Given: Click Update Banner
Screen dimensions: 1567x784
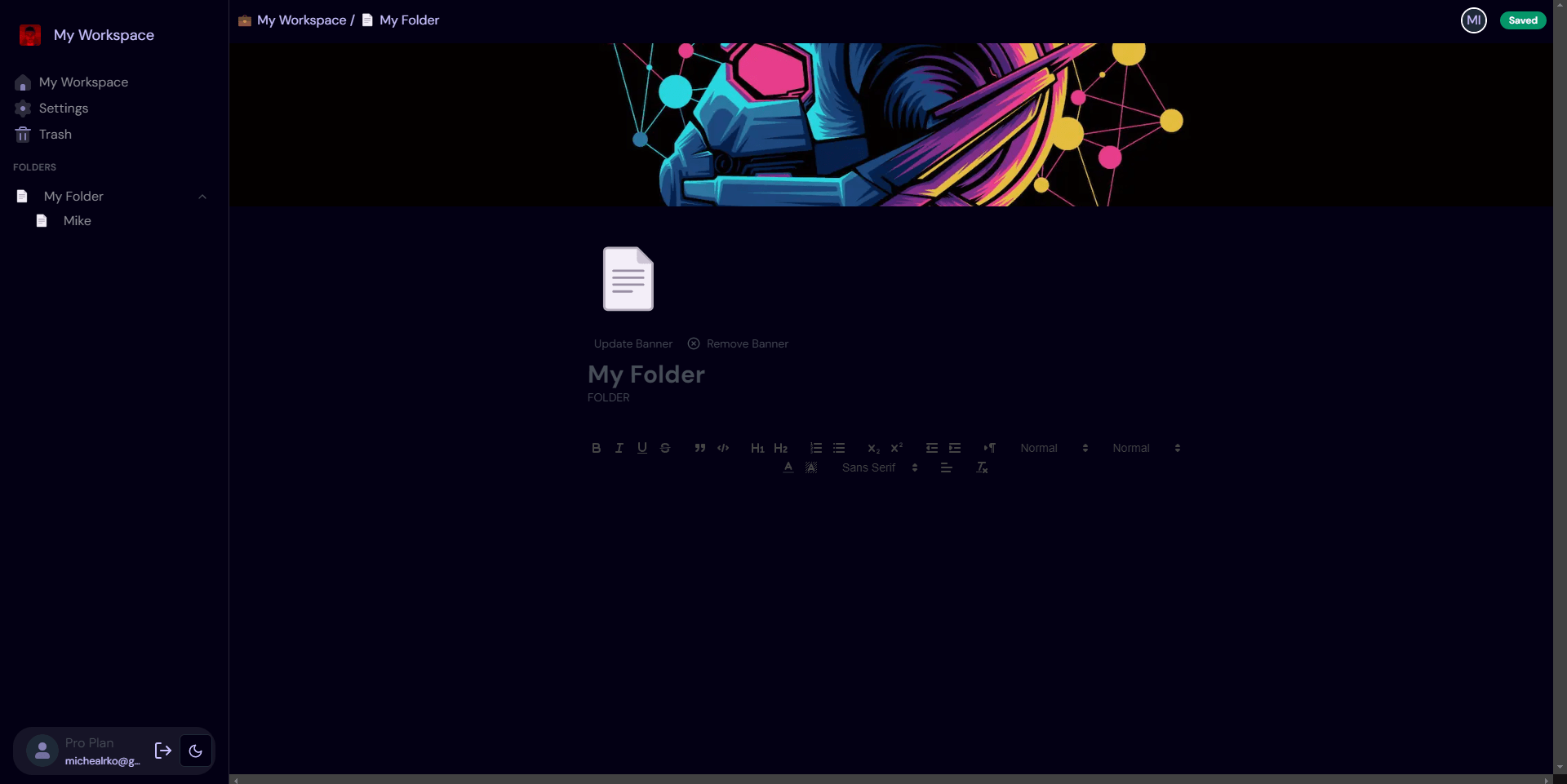Looking at the screenshot, I should coord(633,343).
